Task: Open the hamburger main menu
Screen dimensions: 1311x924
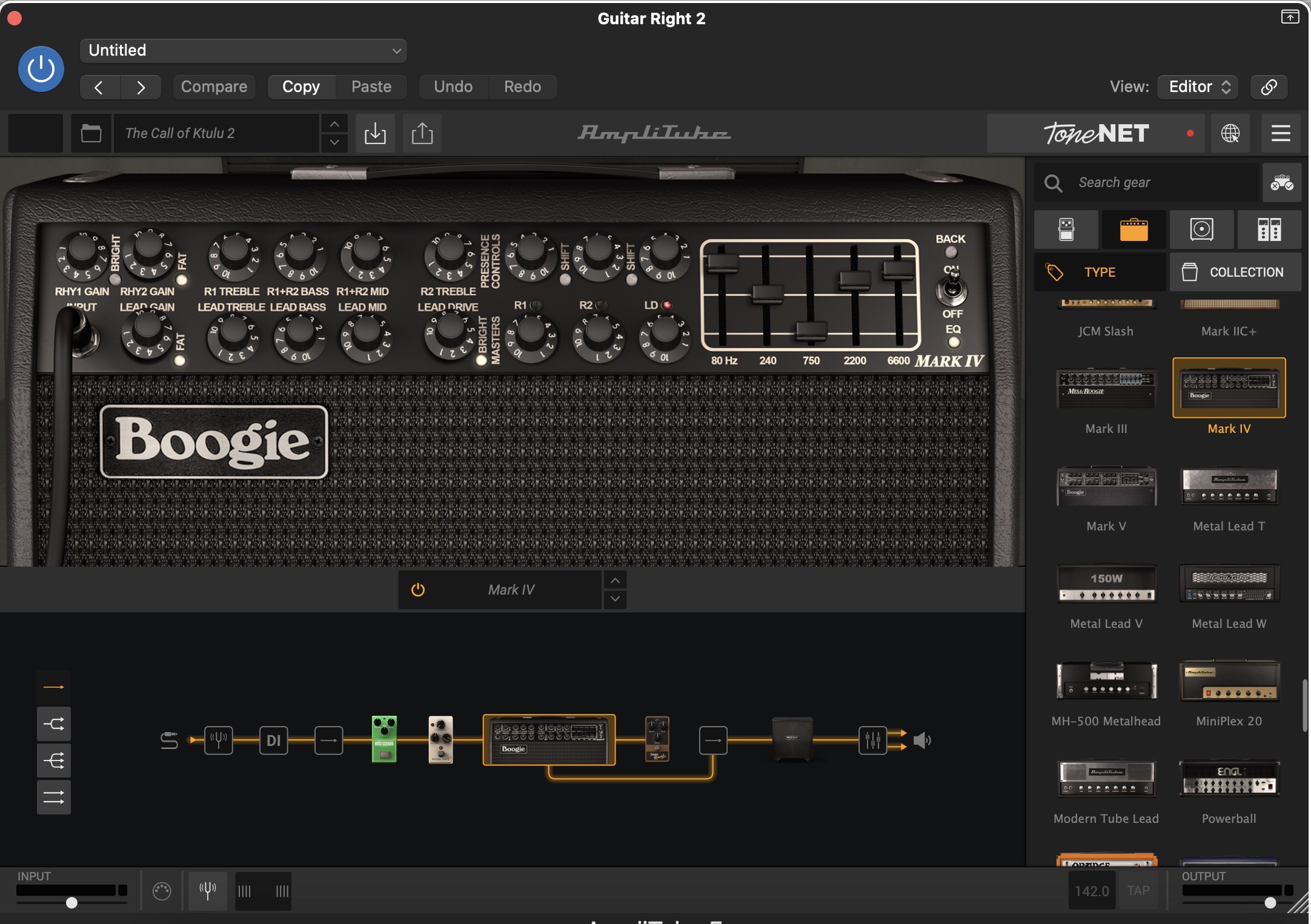Action: pos(1281,133)
